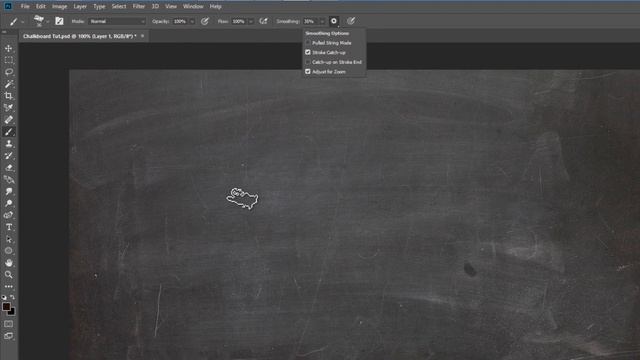Screen dimensions: 640x360
Task: Reset default foreground and background colors
Action: [x=4, y=297]
